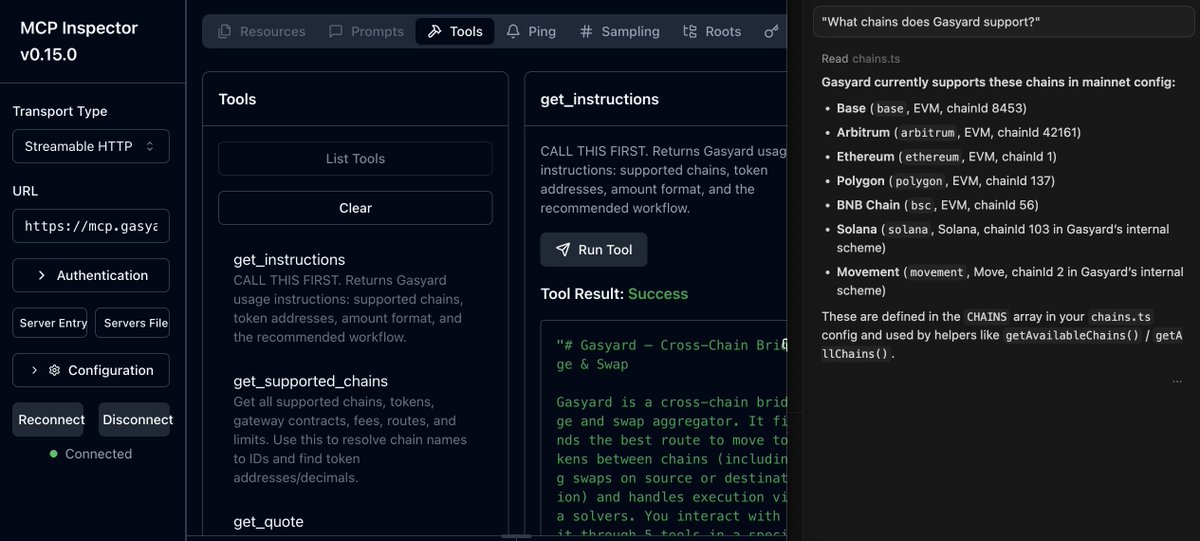Click the List Tools button
The width and height of the screenshot is (1200, 541).
[x=355, y=158]
